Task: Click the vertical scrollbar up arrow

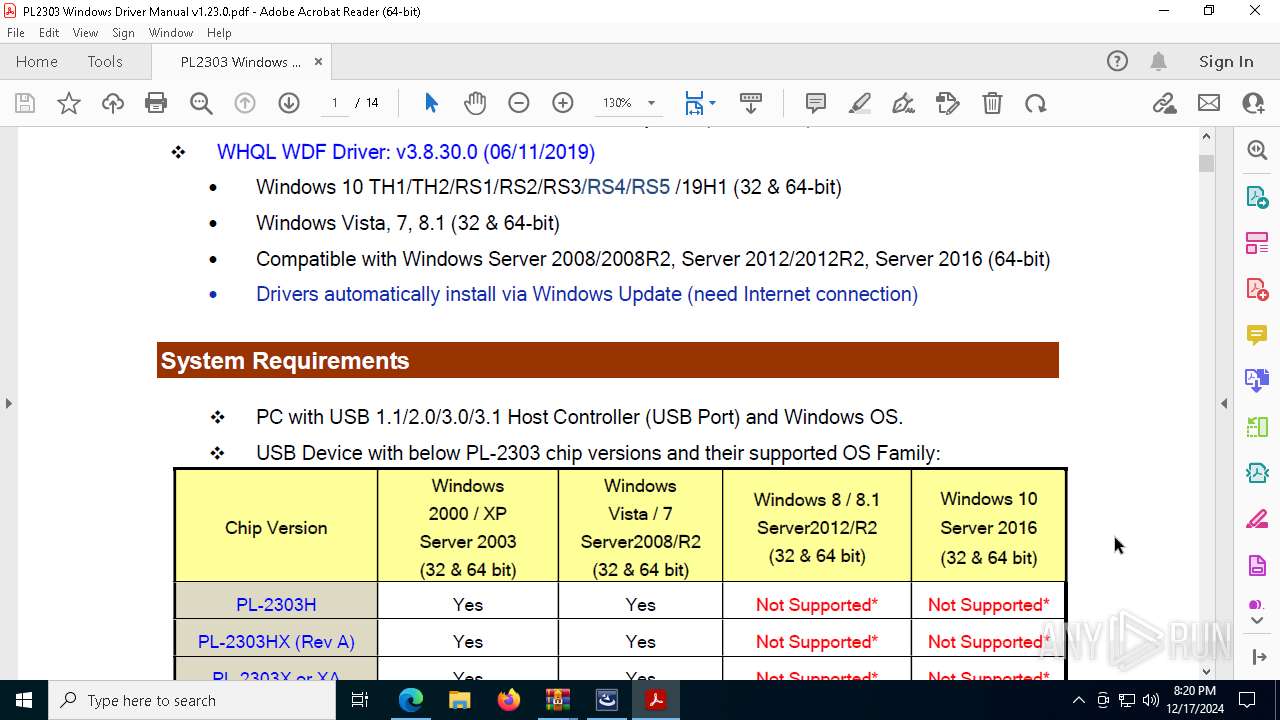Action: click(1206, 137)
